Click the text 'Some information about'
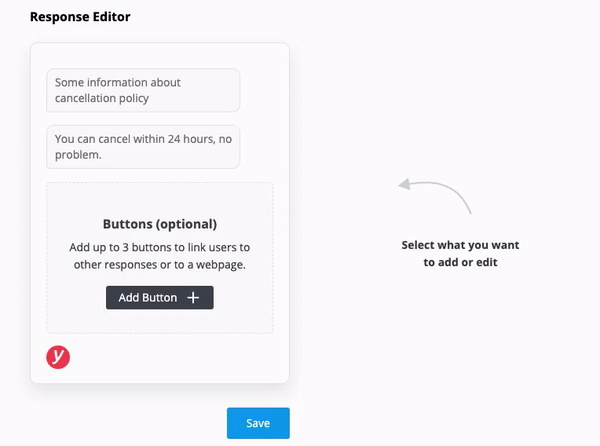This screenshot has height=446, width=600. coord(118,82)
